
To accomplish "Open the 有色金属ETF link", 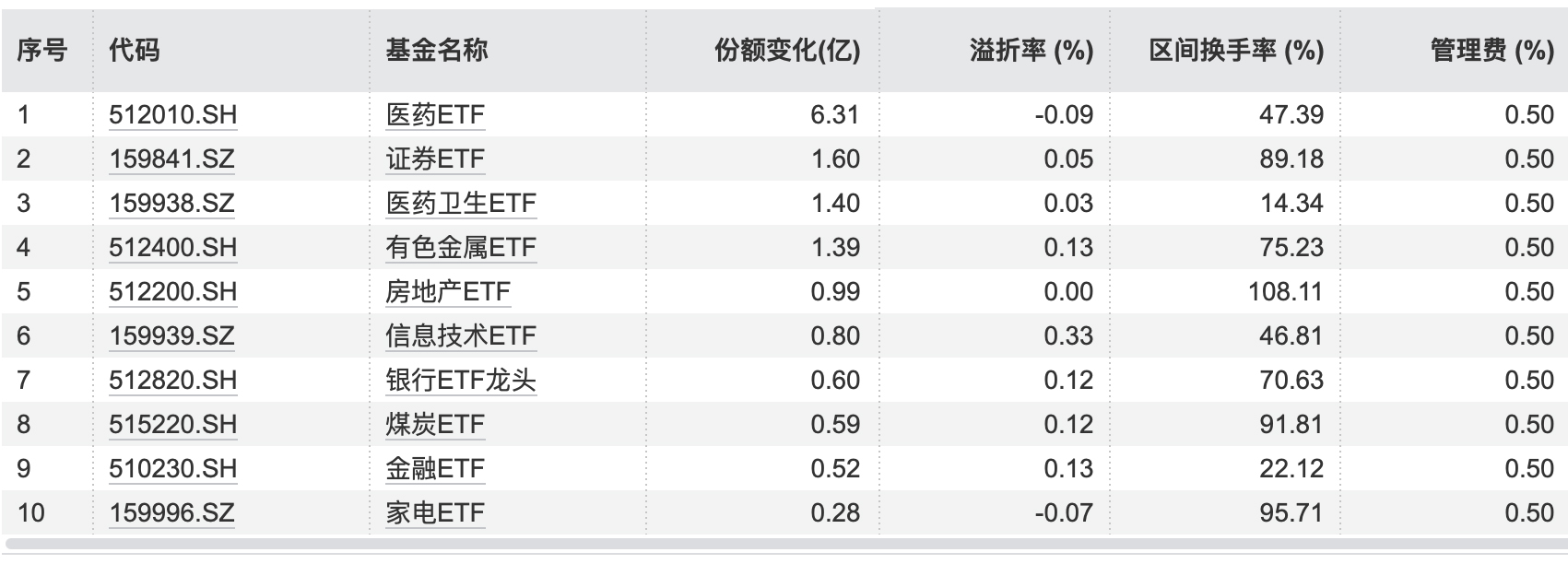I will pos(461,248).
